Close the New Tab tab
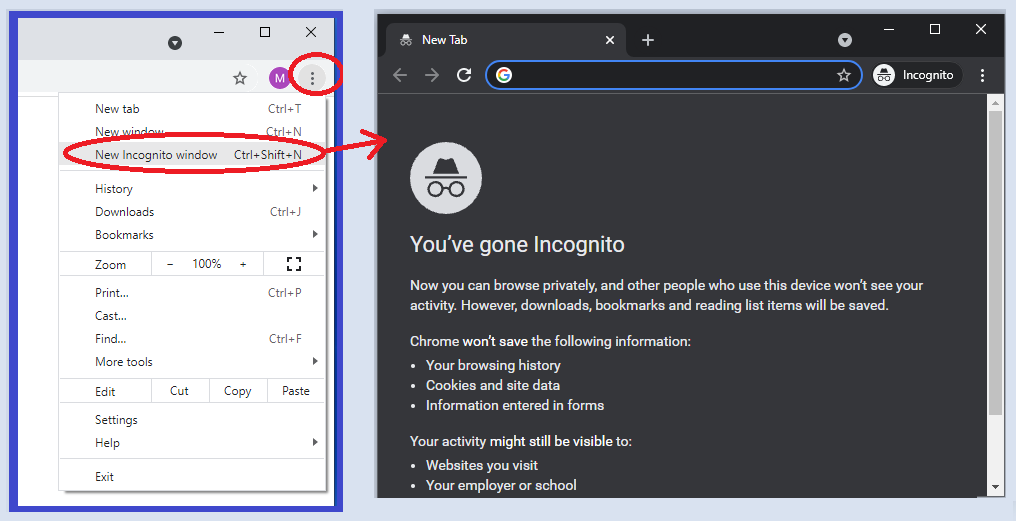The image size is (1016, 521). [x=610, y=40]
